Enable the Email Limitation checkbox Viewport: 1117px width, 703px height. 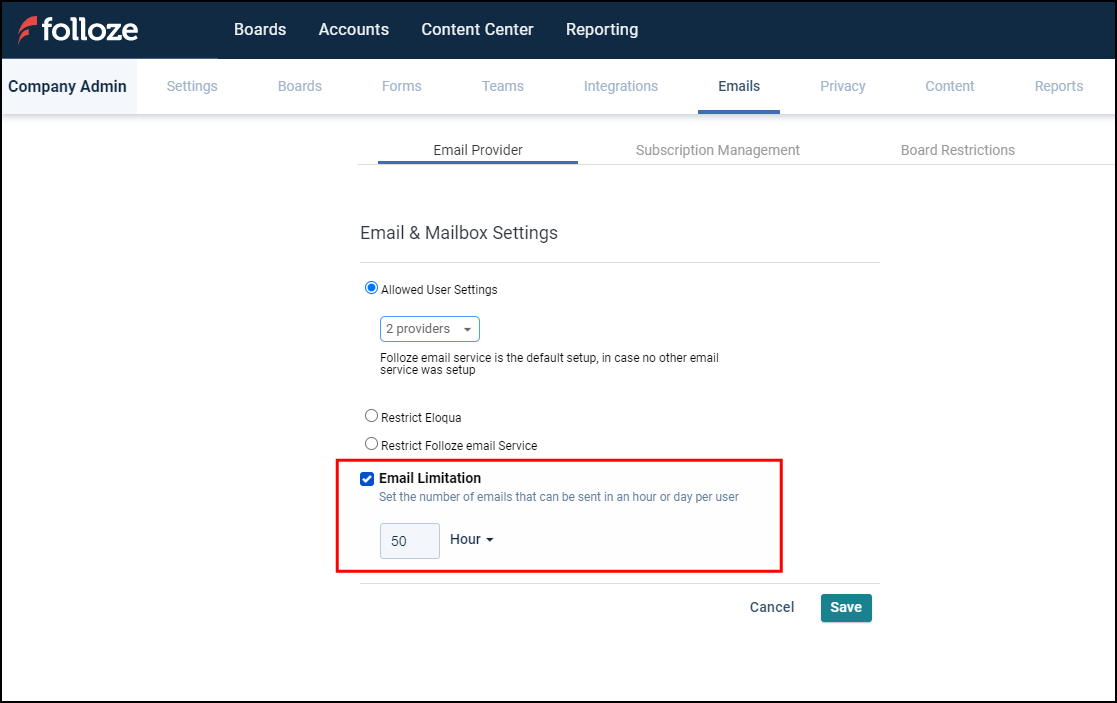tap(367, 478)
